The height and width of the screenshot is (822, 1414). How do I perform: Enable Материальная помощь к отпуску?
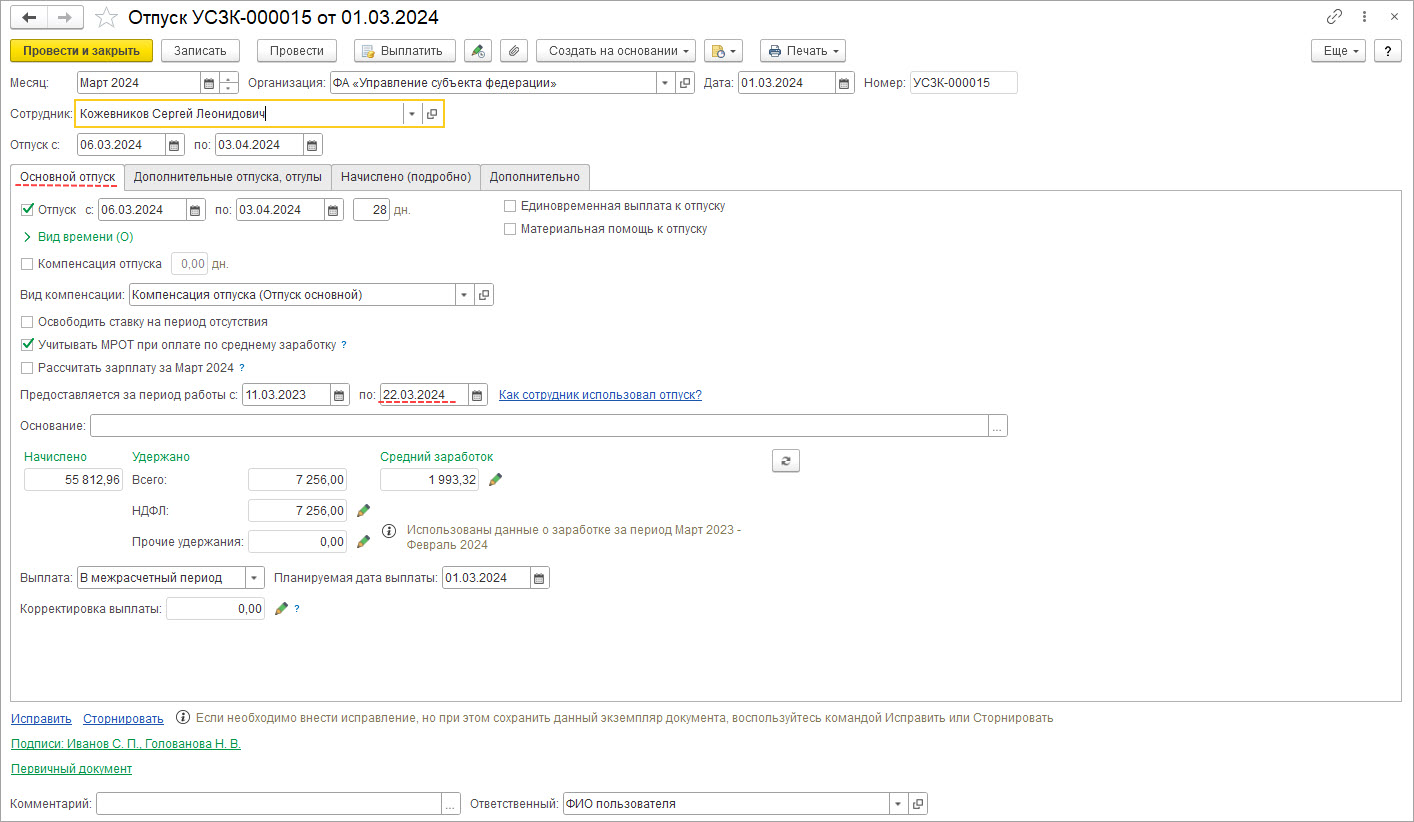pyautogui.click(x=510, y=229)
